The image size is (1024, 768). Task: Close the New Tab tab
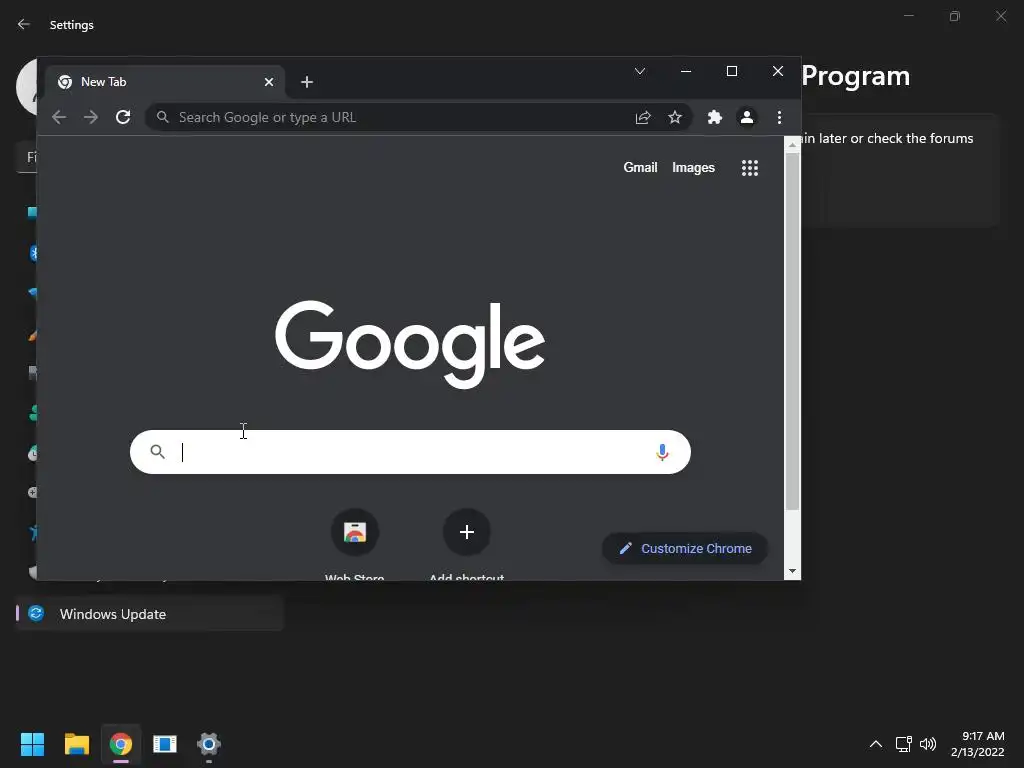click(x=268, y=82)
